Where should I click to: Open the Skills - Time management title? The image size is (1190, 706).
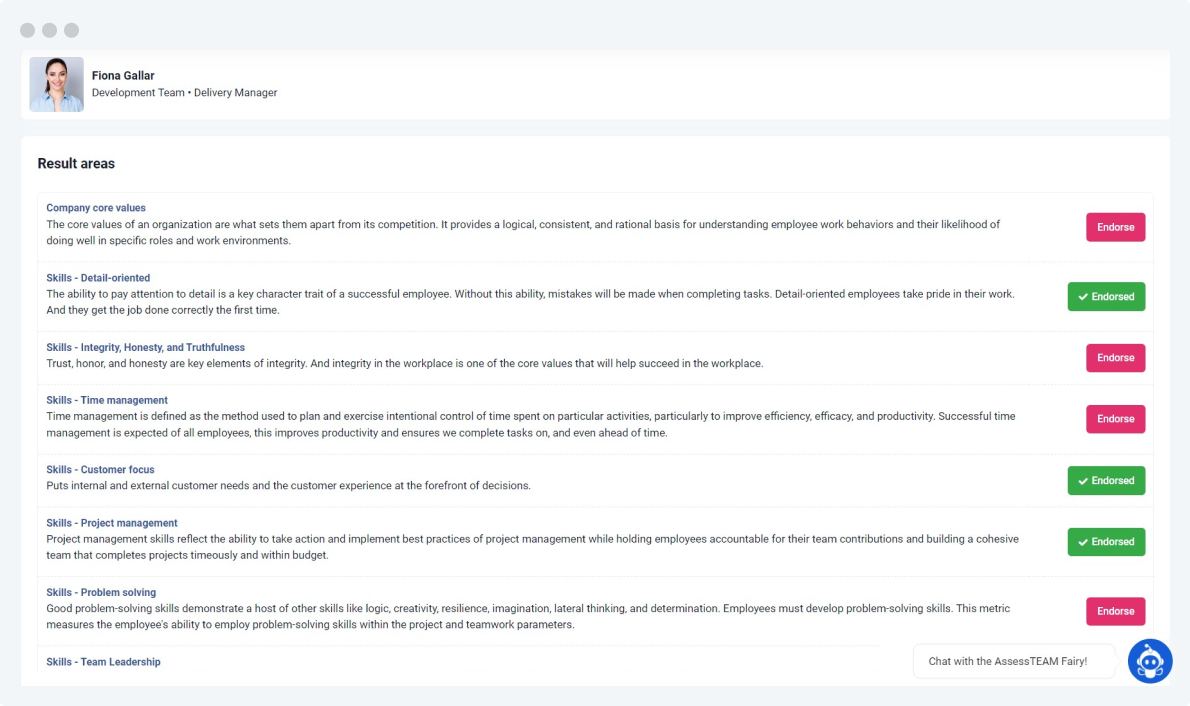(107, 400)
